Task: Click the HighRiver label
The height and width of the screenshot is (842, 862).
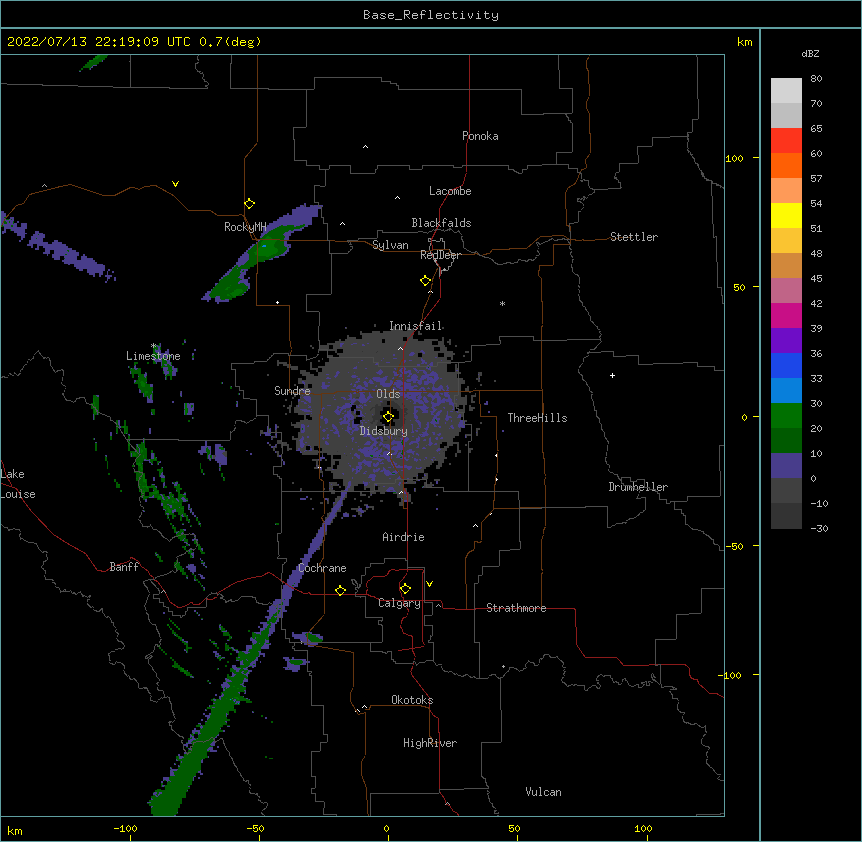Action: click(x=430, y=743)
